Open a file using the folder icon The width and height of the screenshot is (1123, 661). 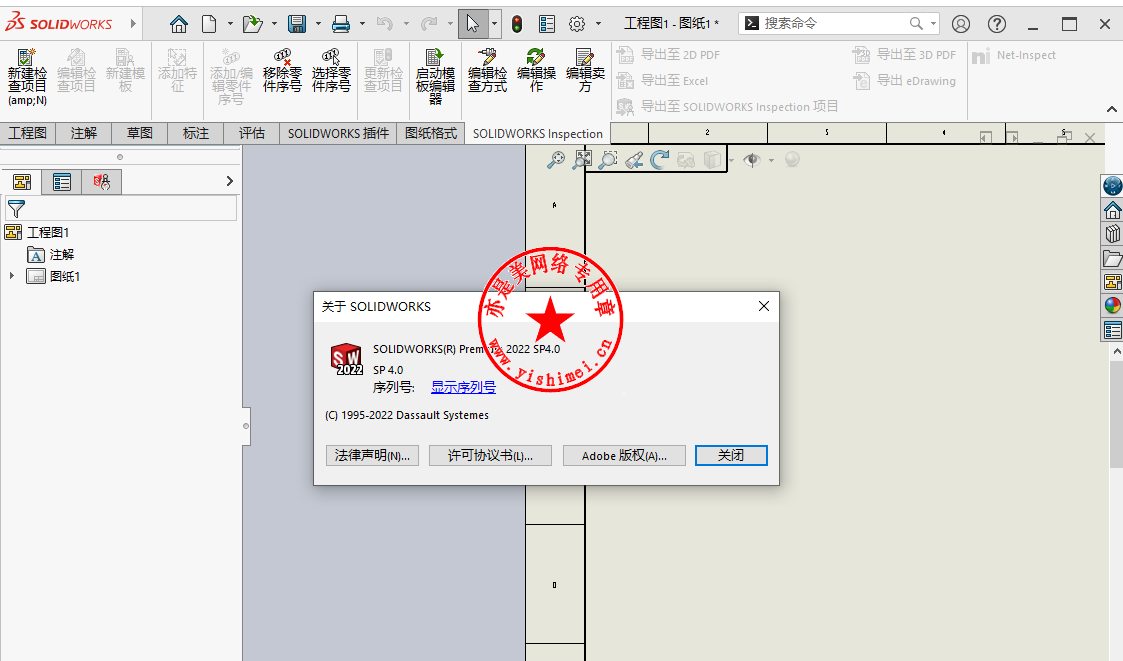tap(253, 24)
